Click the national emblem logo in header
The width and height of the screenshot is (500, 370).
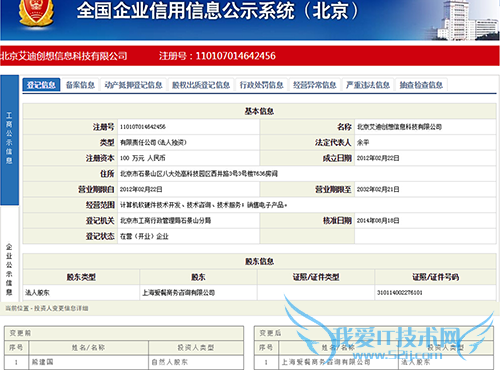(x=36, y=12)
